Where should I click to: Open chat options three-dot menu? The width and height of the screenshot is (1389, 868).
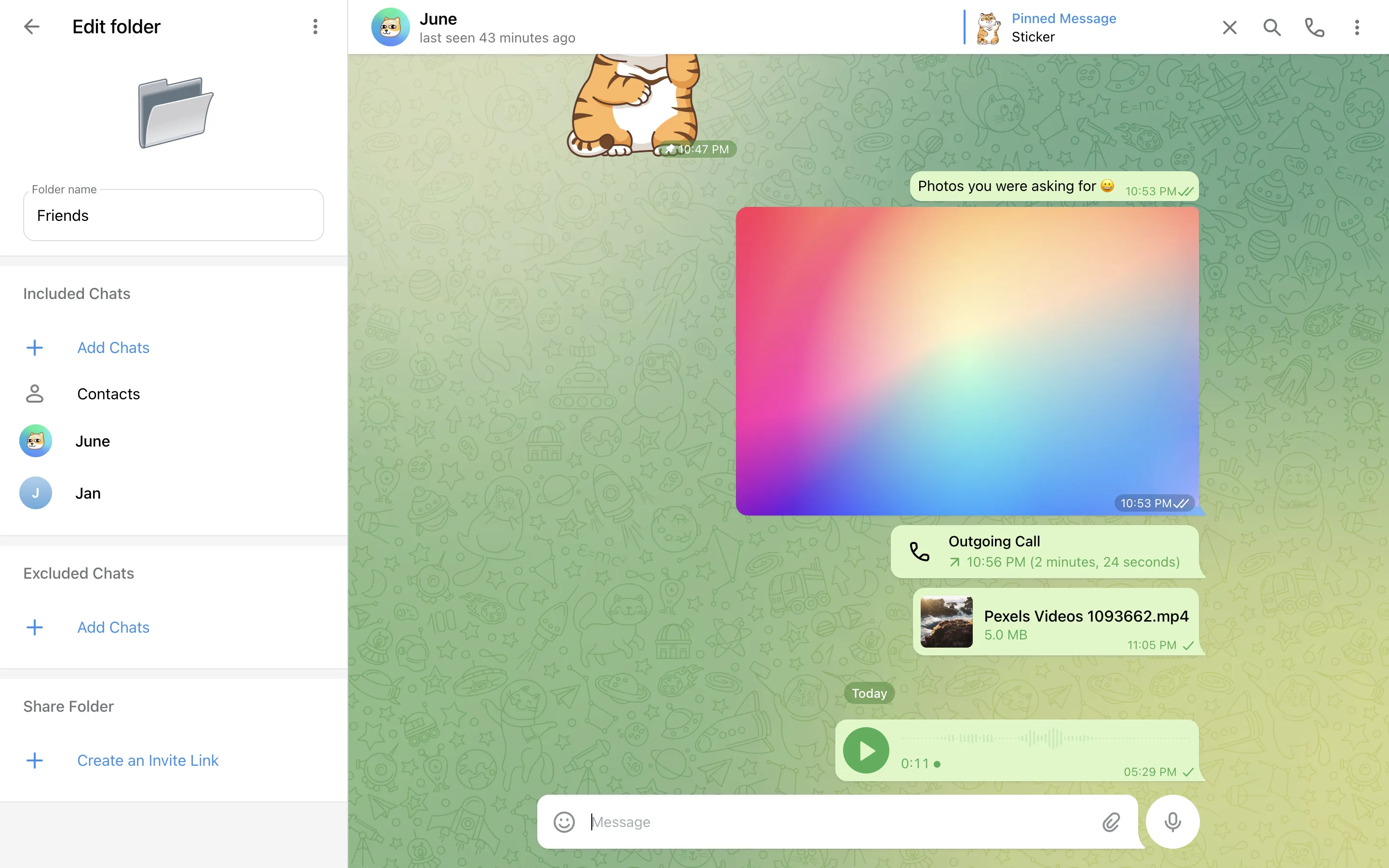[x=1357, y=27]
